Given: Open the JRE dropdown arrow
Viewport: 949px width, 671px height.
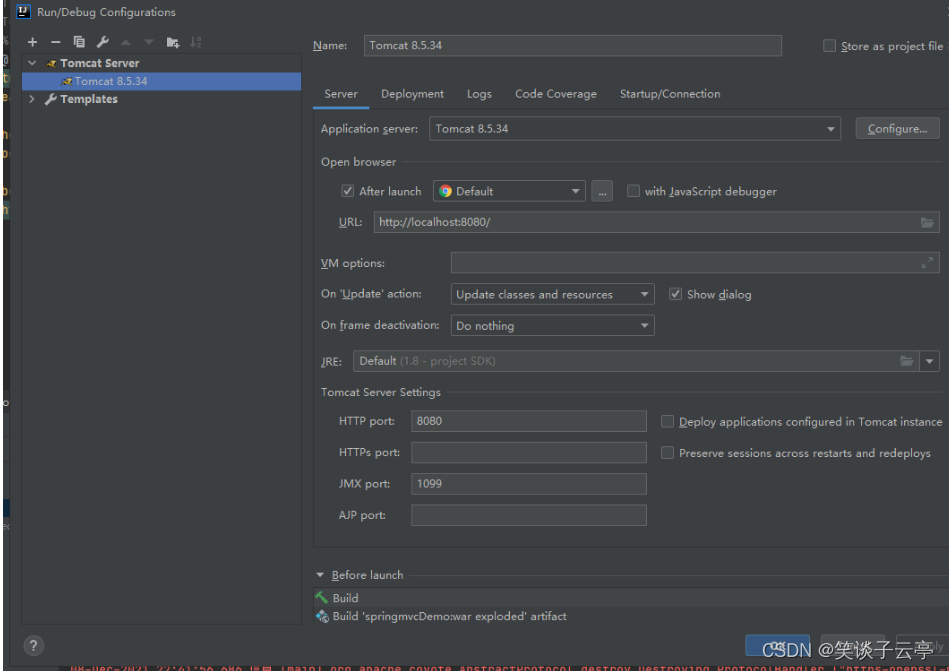Looking at the screenshot, I should pos(929,361).
